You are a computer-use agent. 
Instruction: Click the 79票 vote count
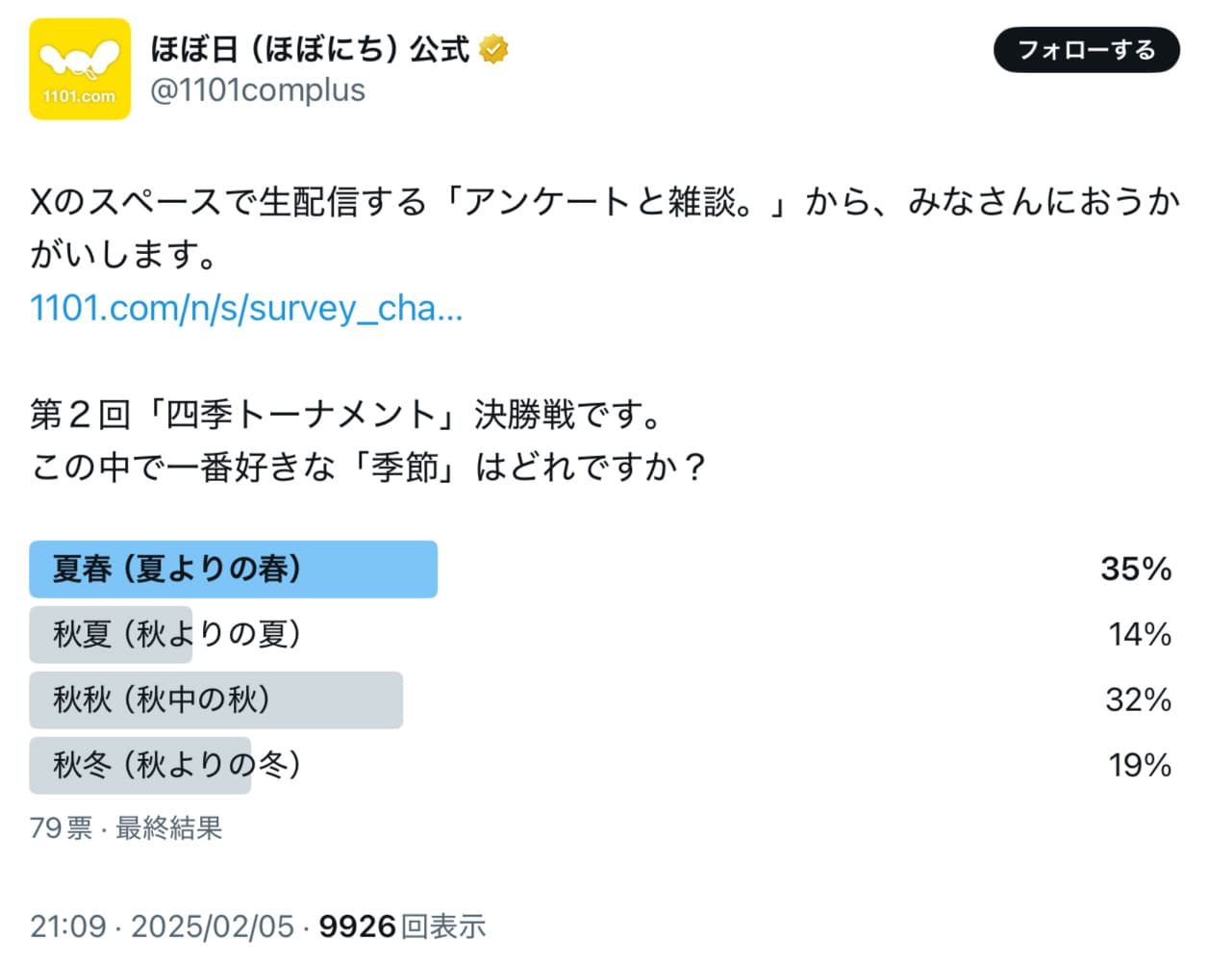tap(61, 828)
